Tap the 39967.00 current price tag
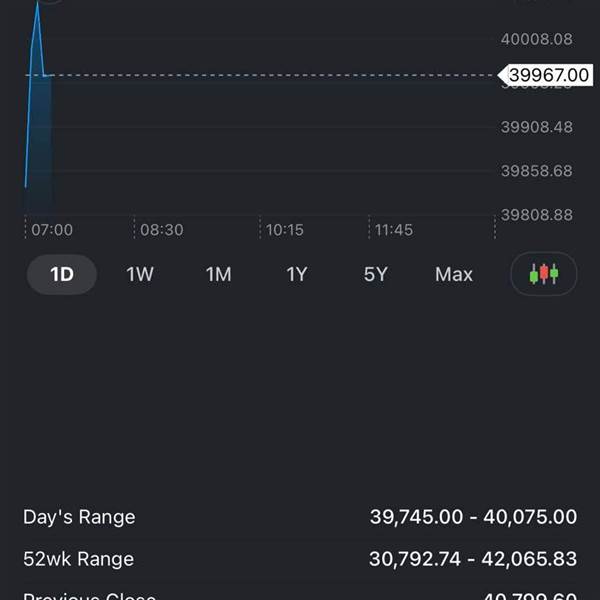600x600 pixels. (x=546, y=75)
